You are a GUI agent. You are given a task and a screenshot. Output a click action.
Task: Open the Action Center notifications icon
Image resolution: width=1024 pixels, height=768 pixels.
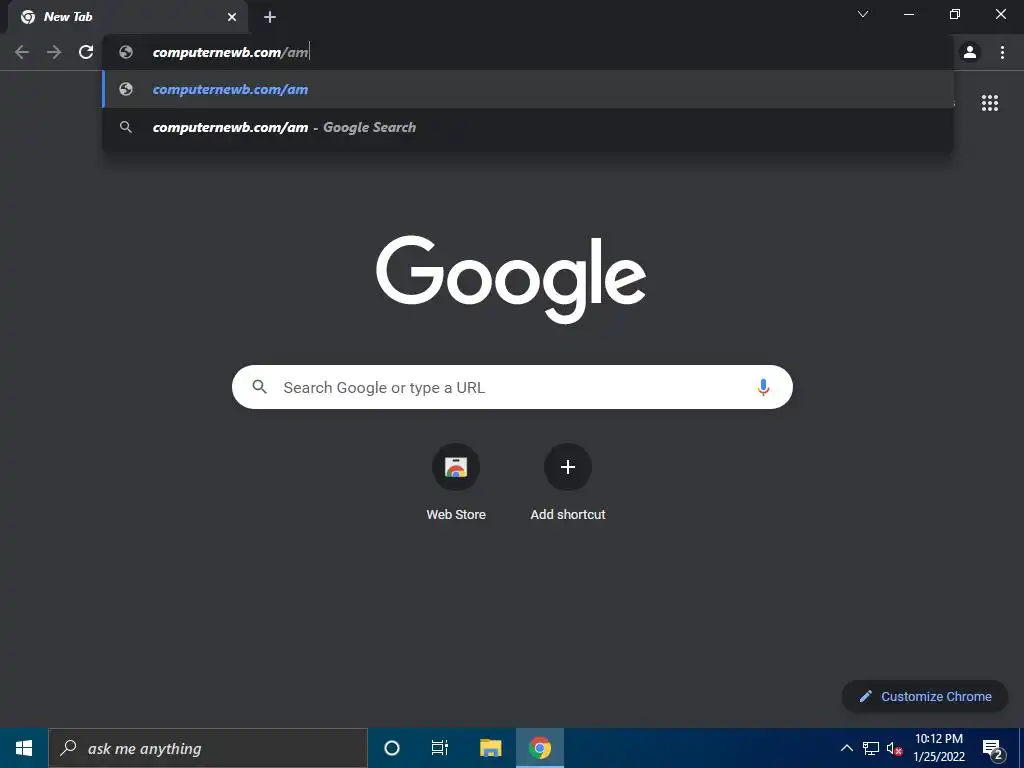[992, 749]
